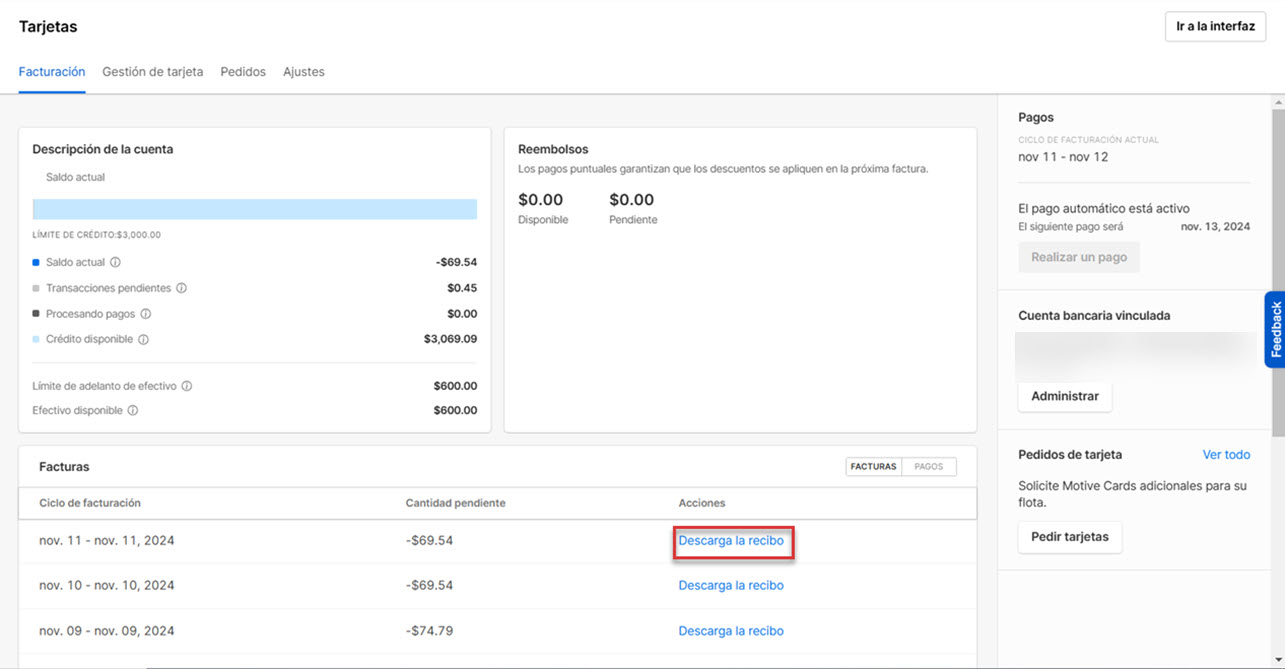Screen dimensions: 1285x669
Task: Click the Pedir tarjetas button
Action: tap(1069, 537)
